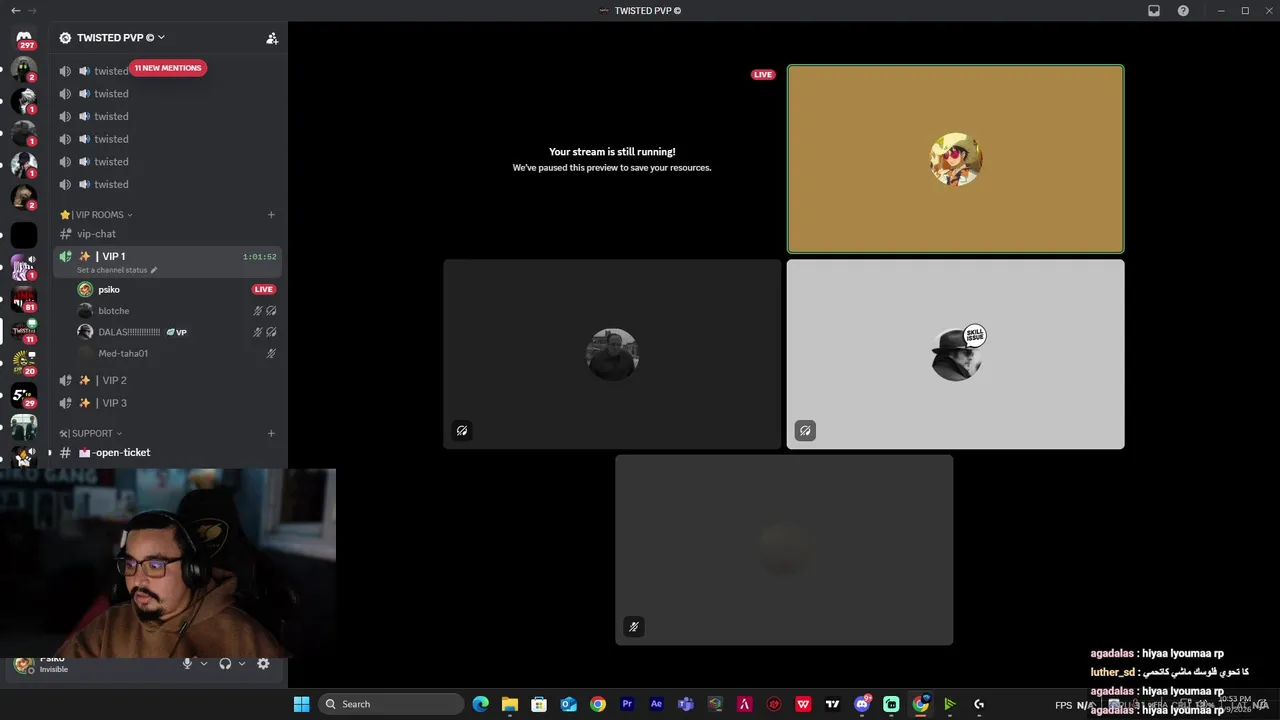
Task: Open Microsoft Store from the taskbar
Action: [x=539, y=704]
